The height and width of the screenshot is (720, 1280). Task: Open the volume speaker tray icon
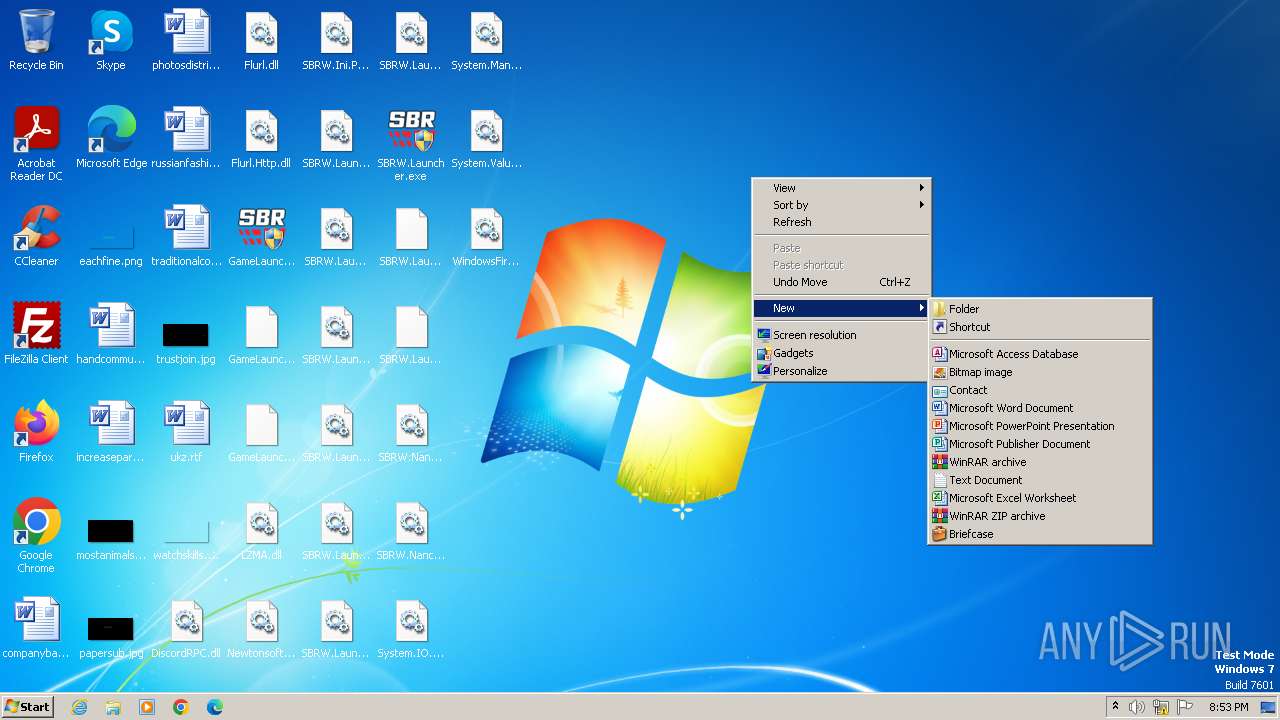tap(1137, 707)
